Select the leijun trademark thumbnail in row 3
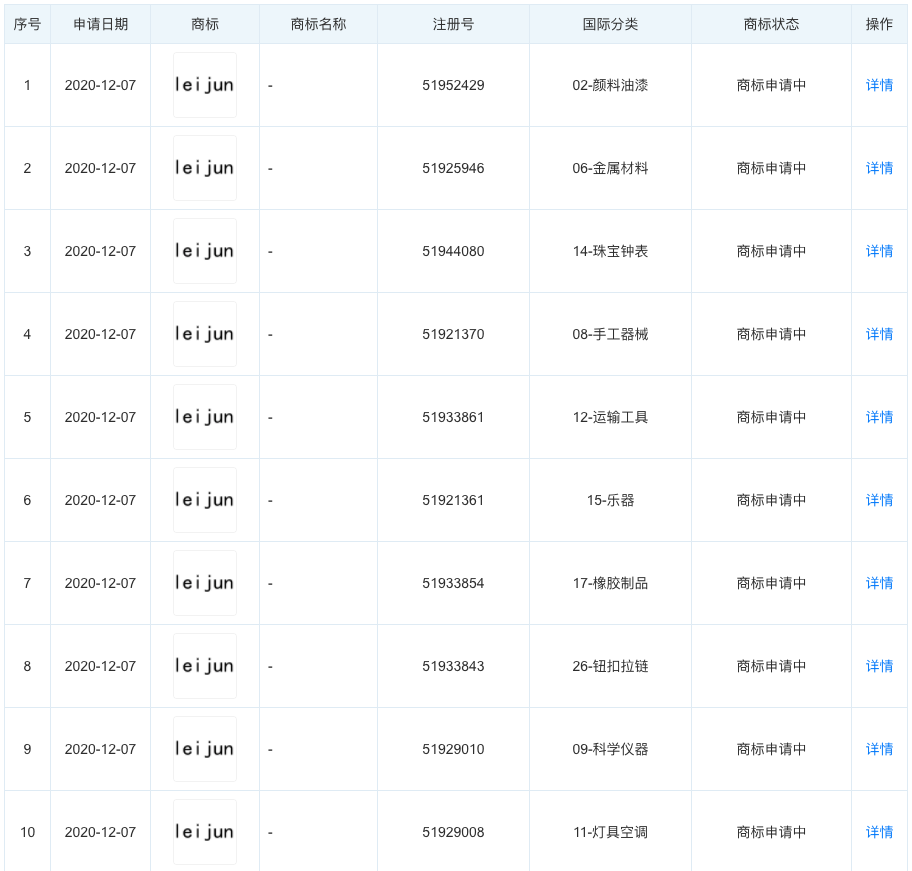 point(204,251)
